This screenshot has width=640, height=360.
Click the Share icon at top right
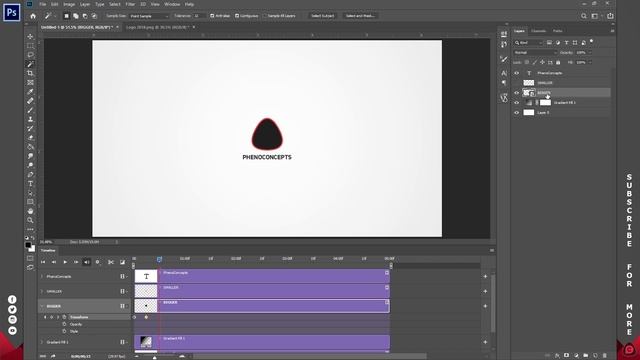point(610,16)
